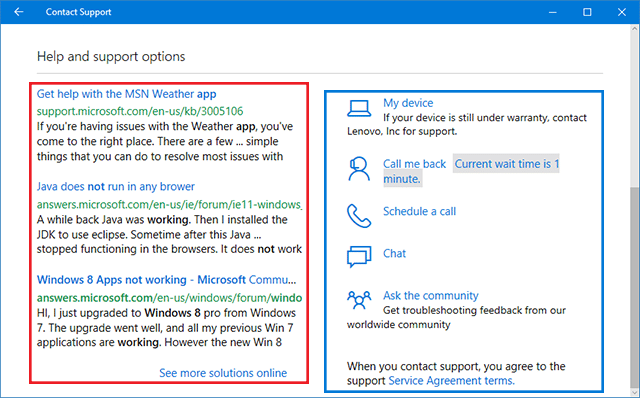The height and width of the screenshot is (398, 640).
Task: Open the Service Agreement terms link
Action: click(451, 380)
